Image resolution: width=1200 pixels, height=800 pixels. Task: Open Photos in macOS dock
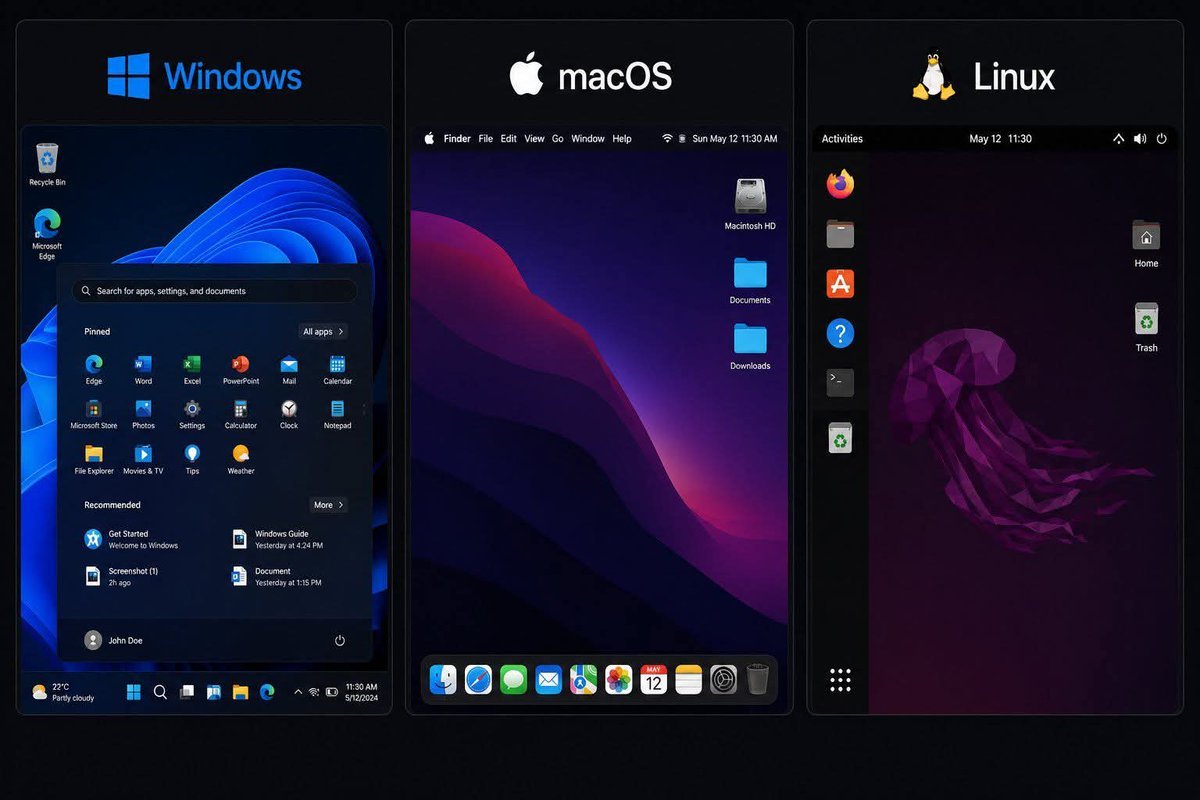coord(618,680)
